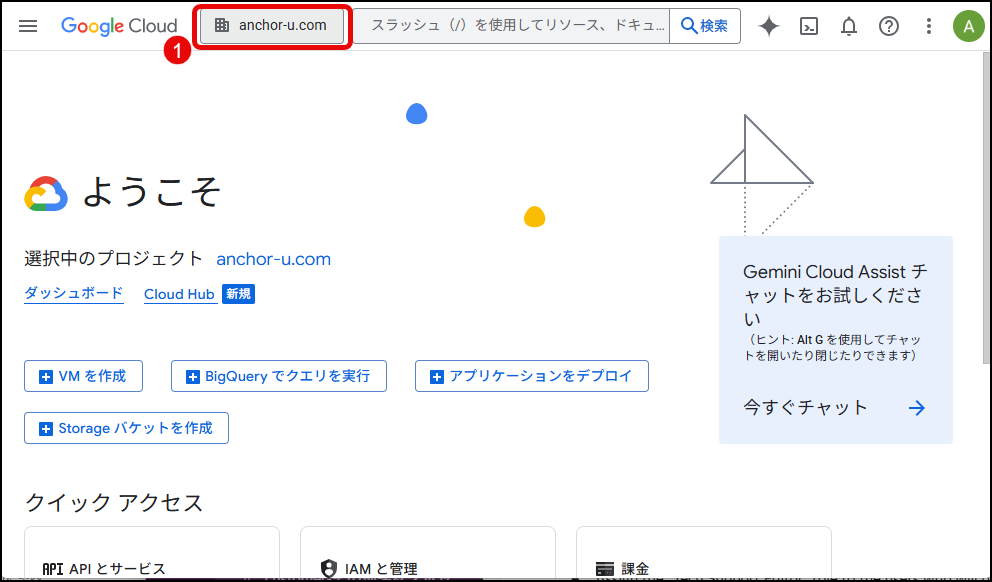Click the Google Cloud logo

[x=119, y=26]
